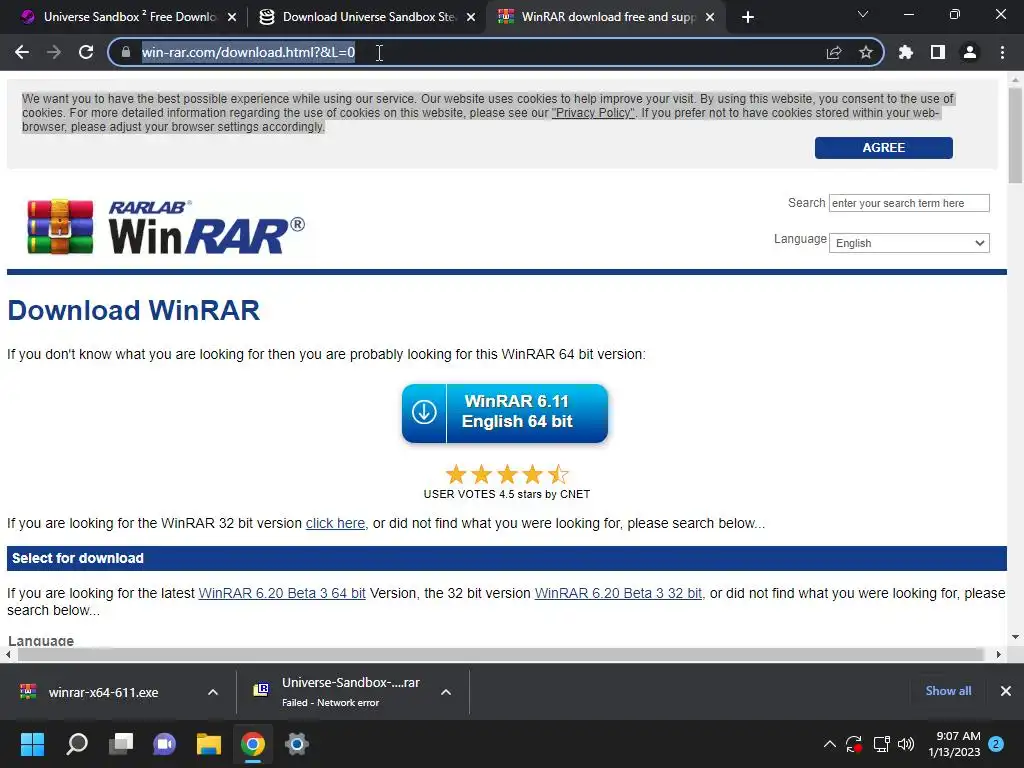Go back with the browser back arrow
1024x768 pixels.
(x=22, y=52)
